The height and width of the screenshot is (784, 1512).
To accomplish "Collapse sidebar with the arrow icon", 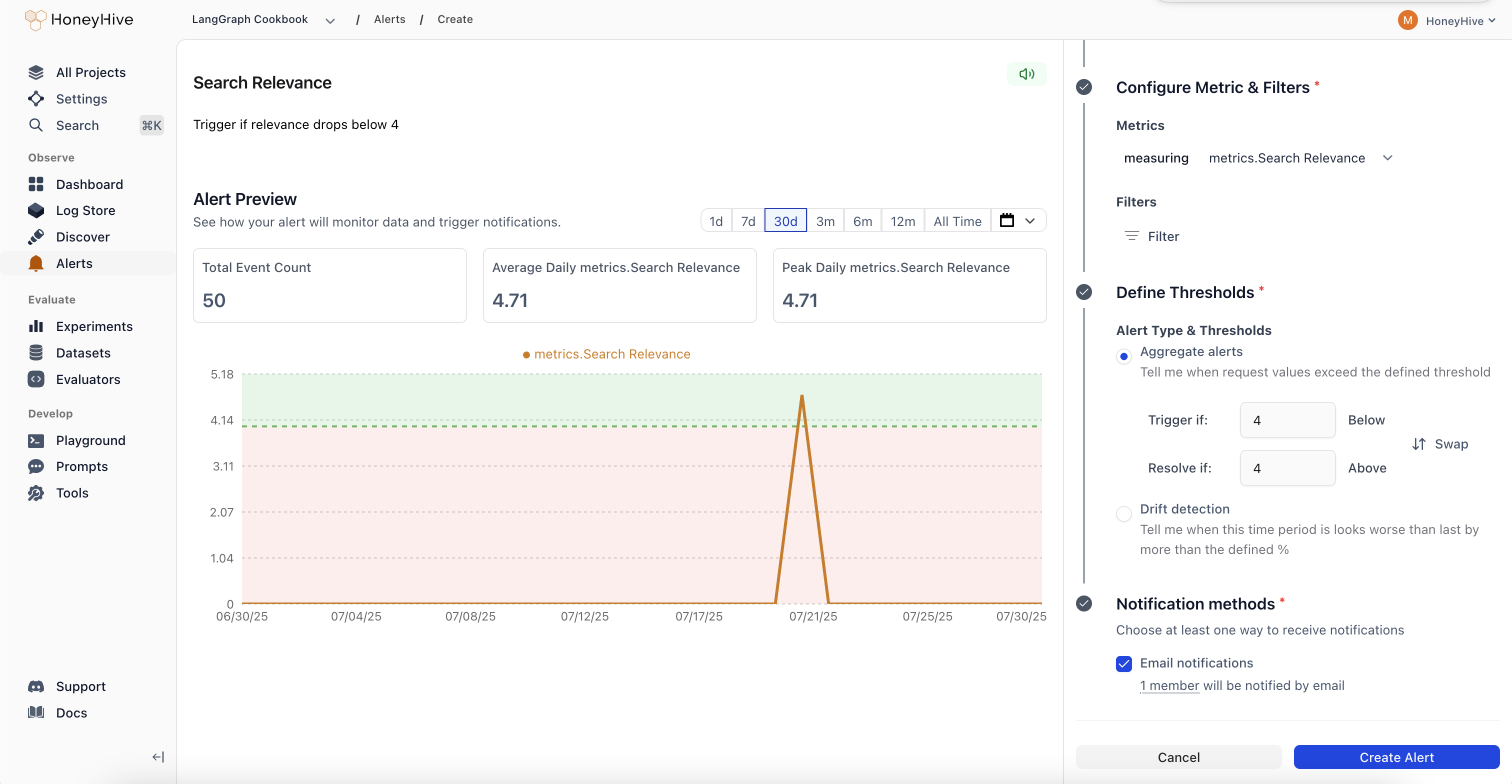I will point(158,757).
